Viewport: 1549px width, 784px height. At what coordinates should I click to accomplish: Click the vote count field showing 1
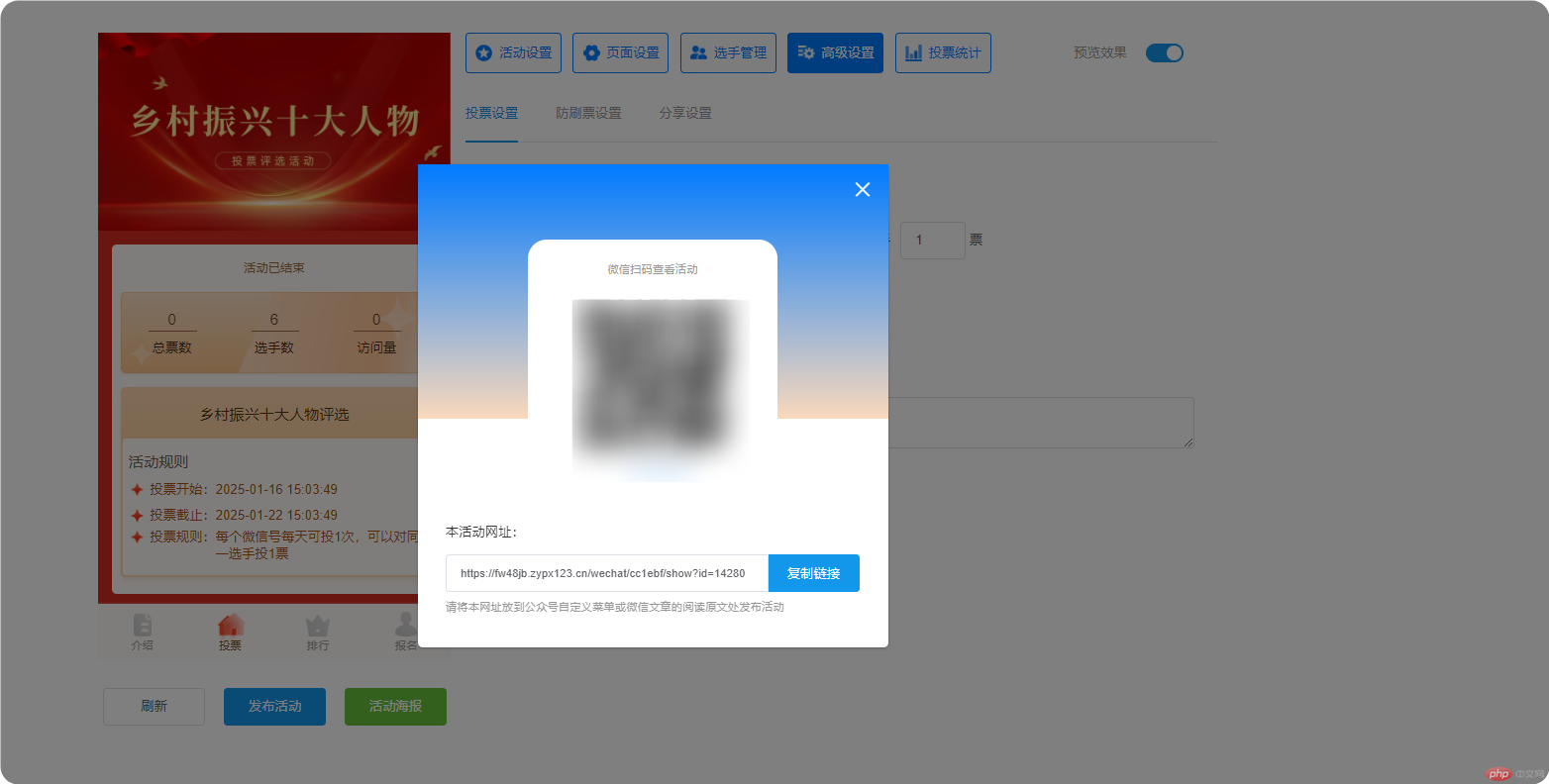932,241
